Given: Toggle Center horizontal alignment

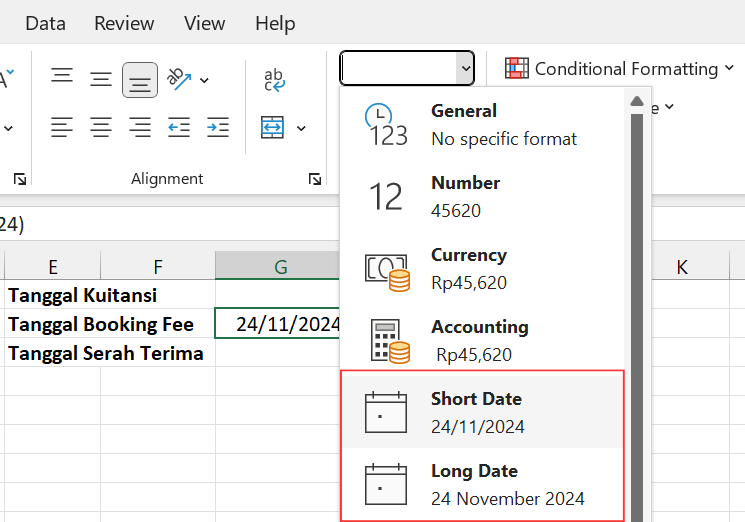Looking at the screenshot, I should pos(101,127).
